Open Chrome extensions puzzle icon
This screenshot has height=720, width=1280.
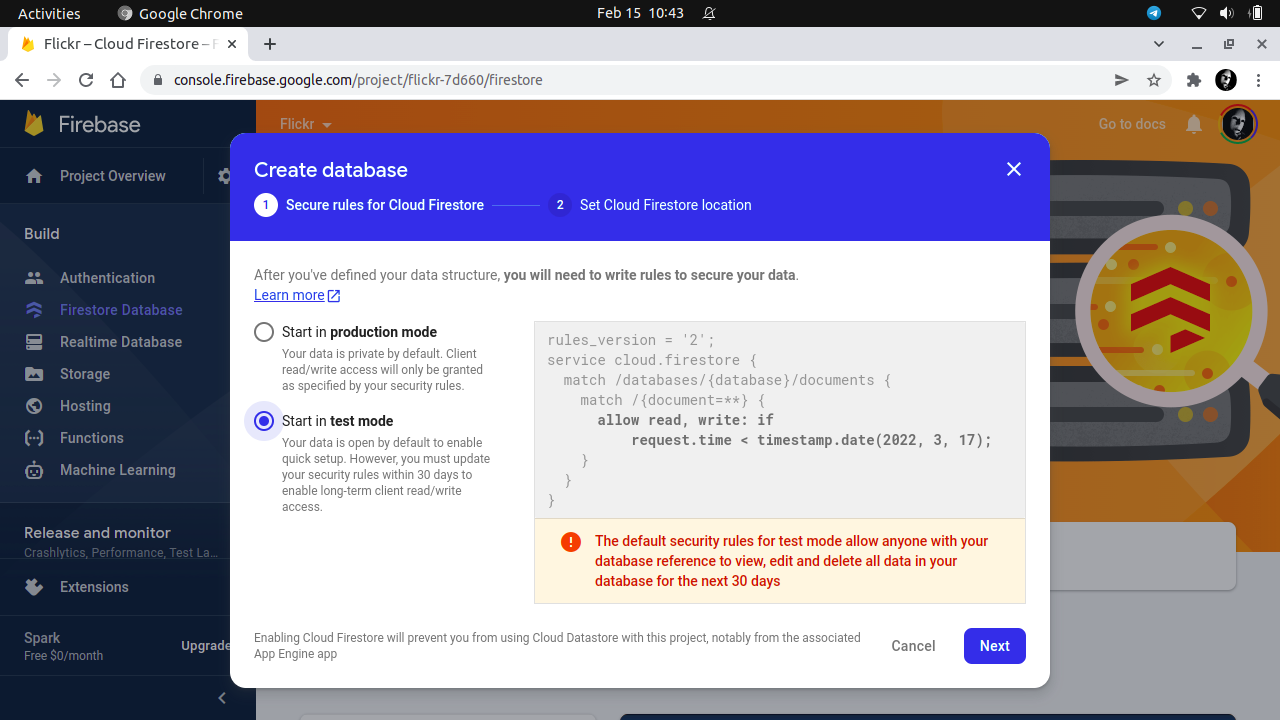click(x=1193, y=80)
